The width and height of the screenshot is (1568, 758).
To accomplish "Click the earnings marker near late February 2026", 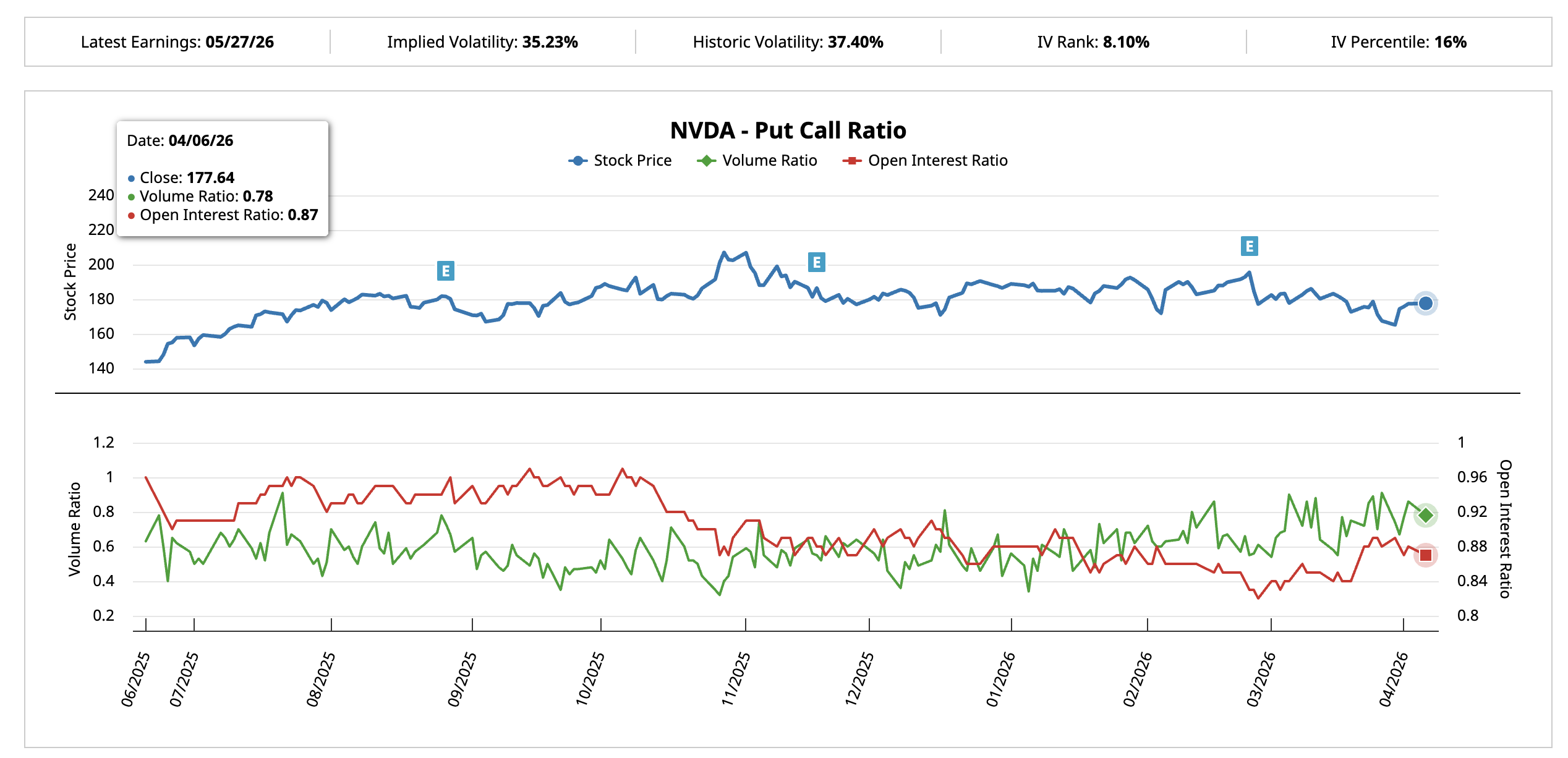I will point(1249,246).
